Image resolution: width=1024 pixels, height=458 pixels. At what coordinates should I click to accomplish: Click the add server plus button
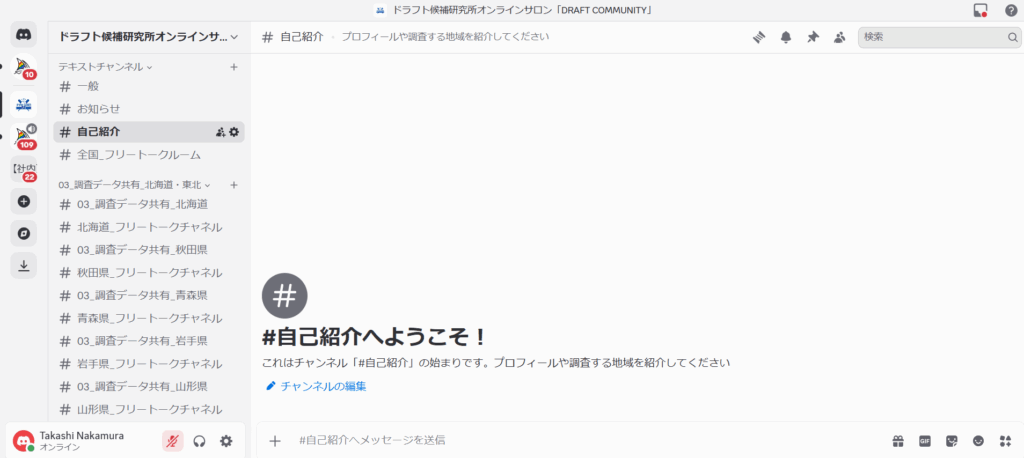[24, 201]
